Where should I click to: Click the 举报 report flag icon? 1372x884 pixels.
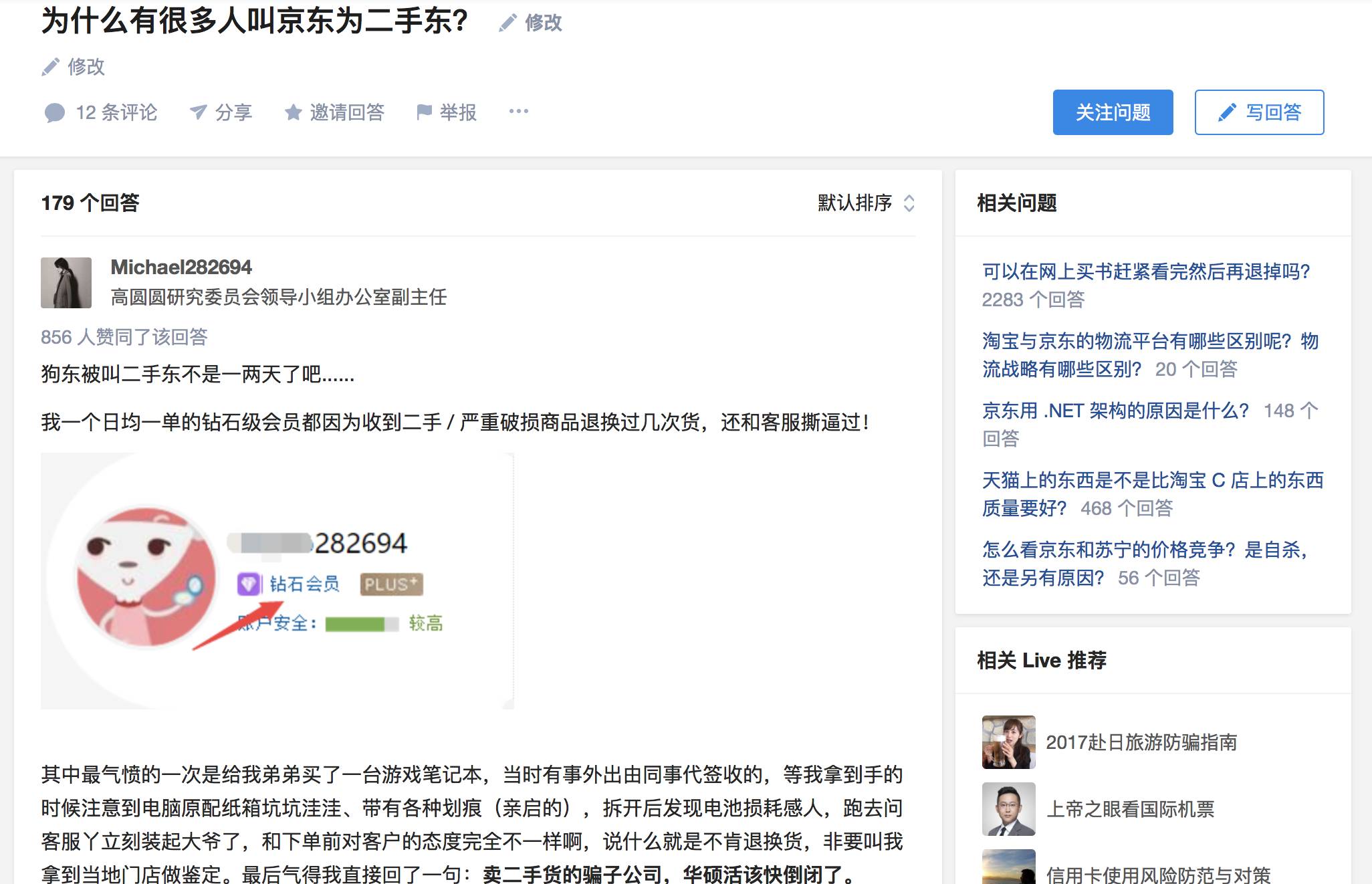424,112
